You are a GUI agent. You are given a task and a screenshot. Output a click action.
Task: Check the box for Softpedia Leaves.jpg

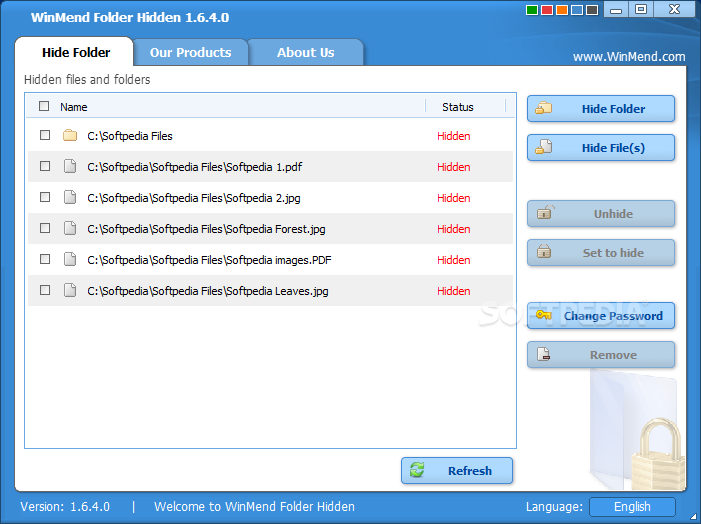point(45,290)
